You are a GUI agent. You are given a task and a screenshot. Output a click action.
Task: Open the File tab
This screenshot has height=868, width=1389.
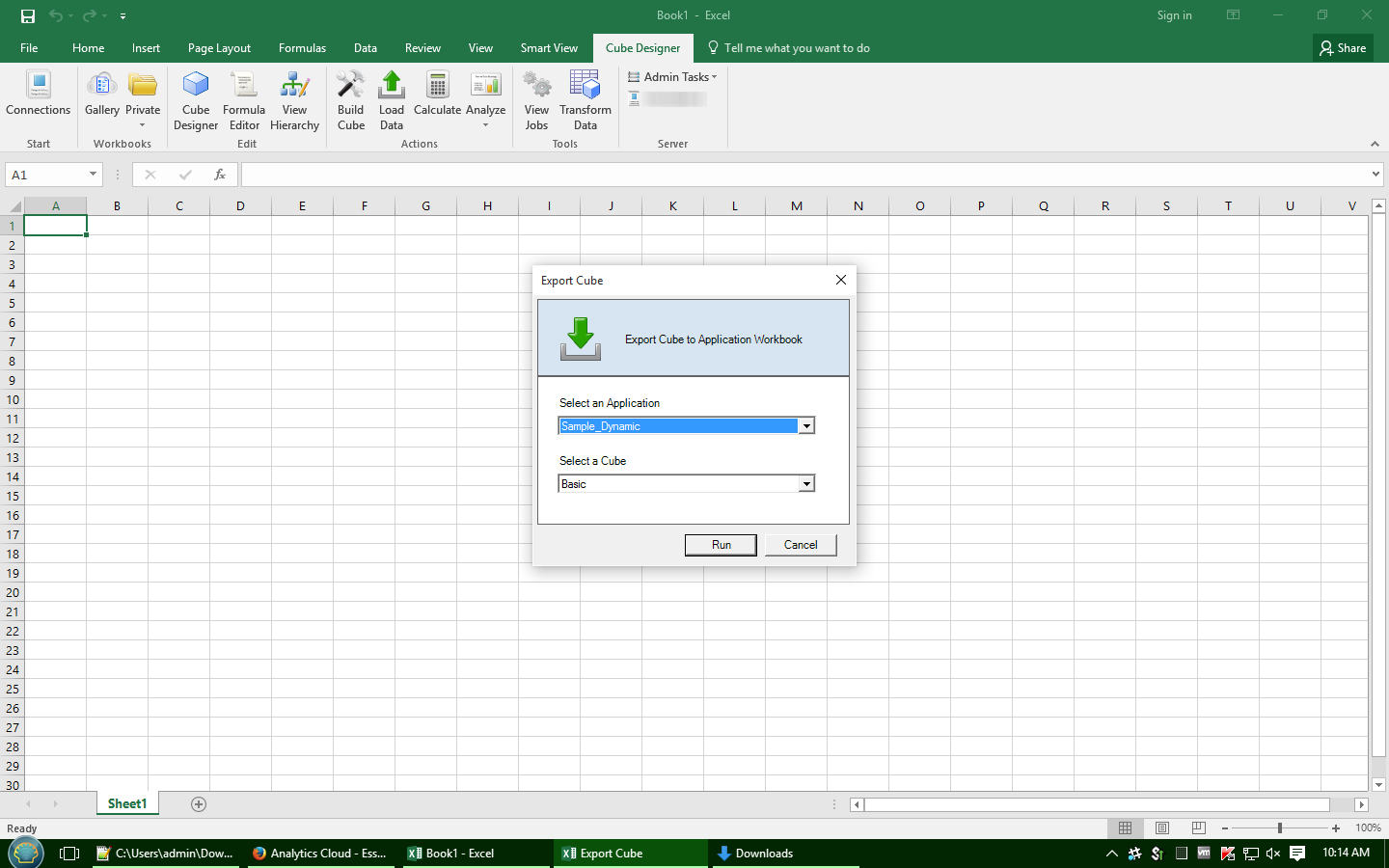pos(29,48)
